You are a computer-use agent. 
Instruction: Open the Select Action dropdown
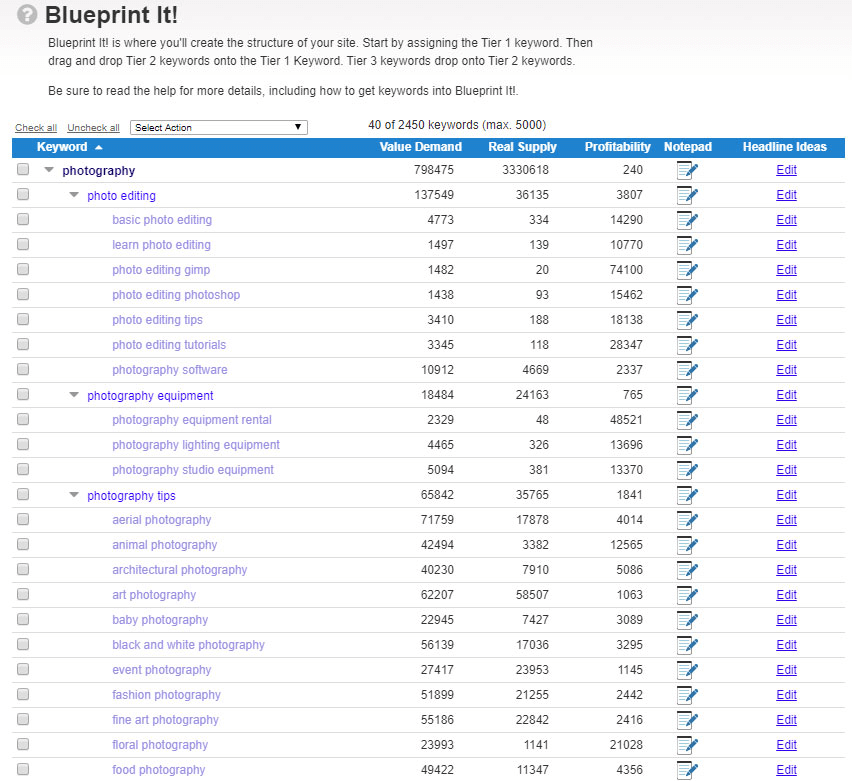pyautogui.click(x=219, y=128)
